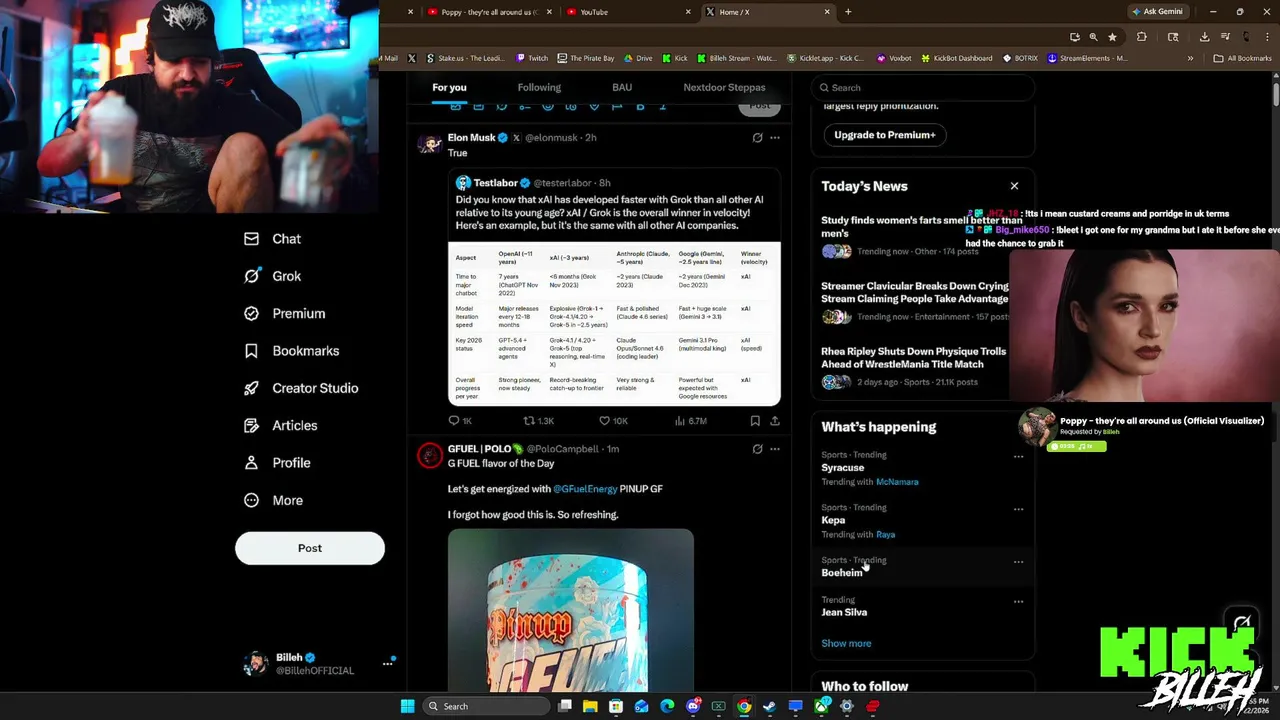This screenshot has height=720, width=1280.
Task: Switch to the For you timeline tab
Action: coord(449,87)
